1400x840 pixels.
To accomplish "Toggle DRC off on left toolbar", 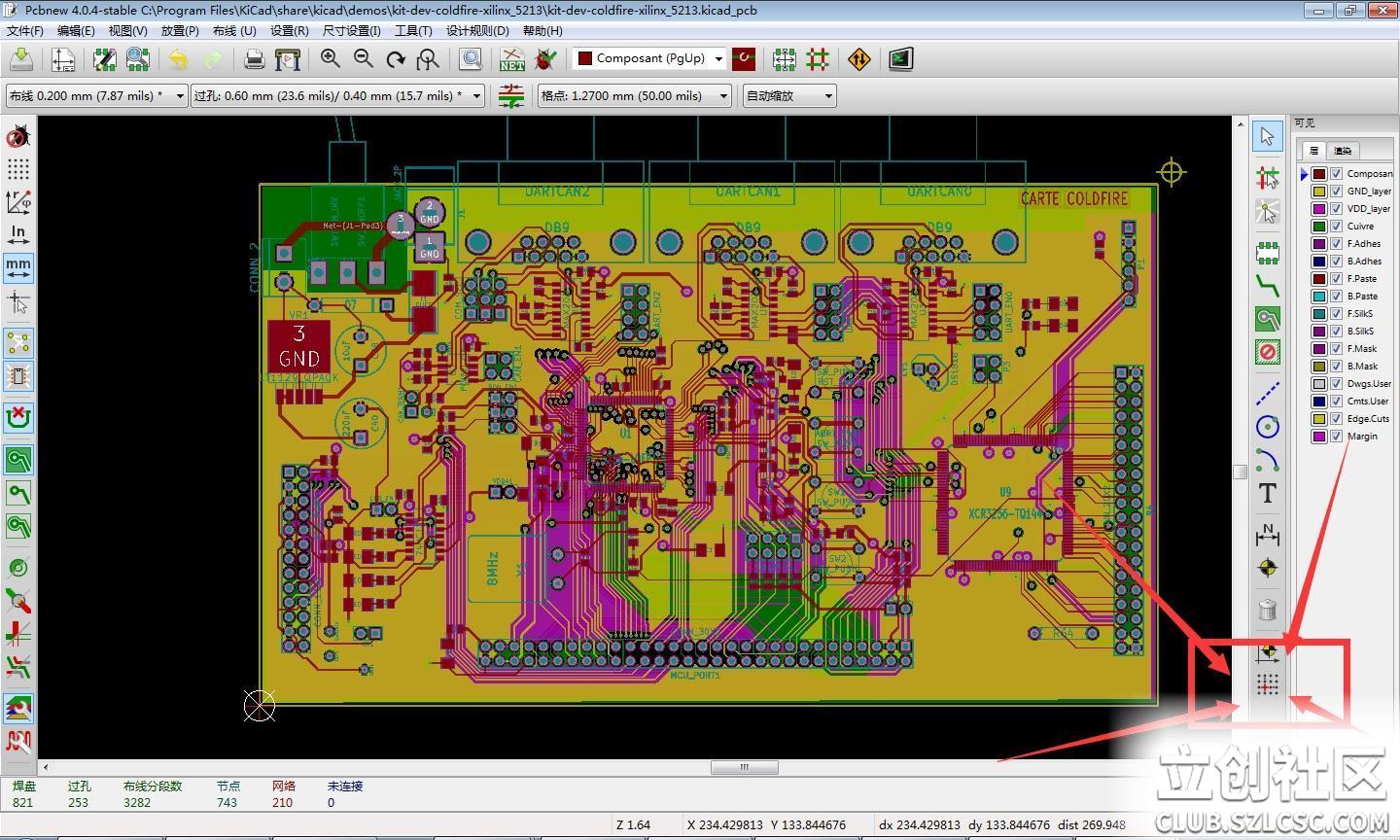I will point(18,135).
